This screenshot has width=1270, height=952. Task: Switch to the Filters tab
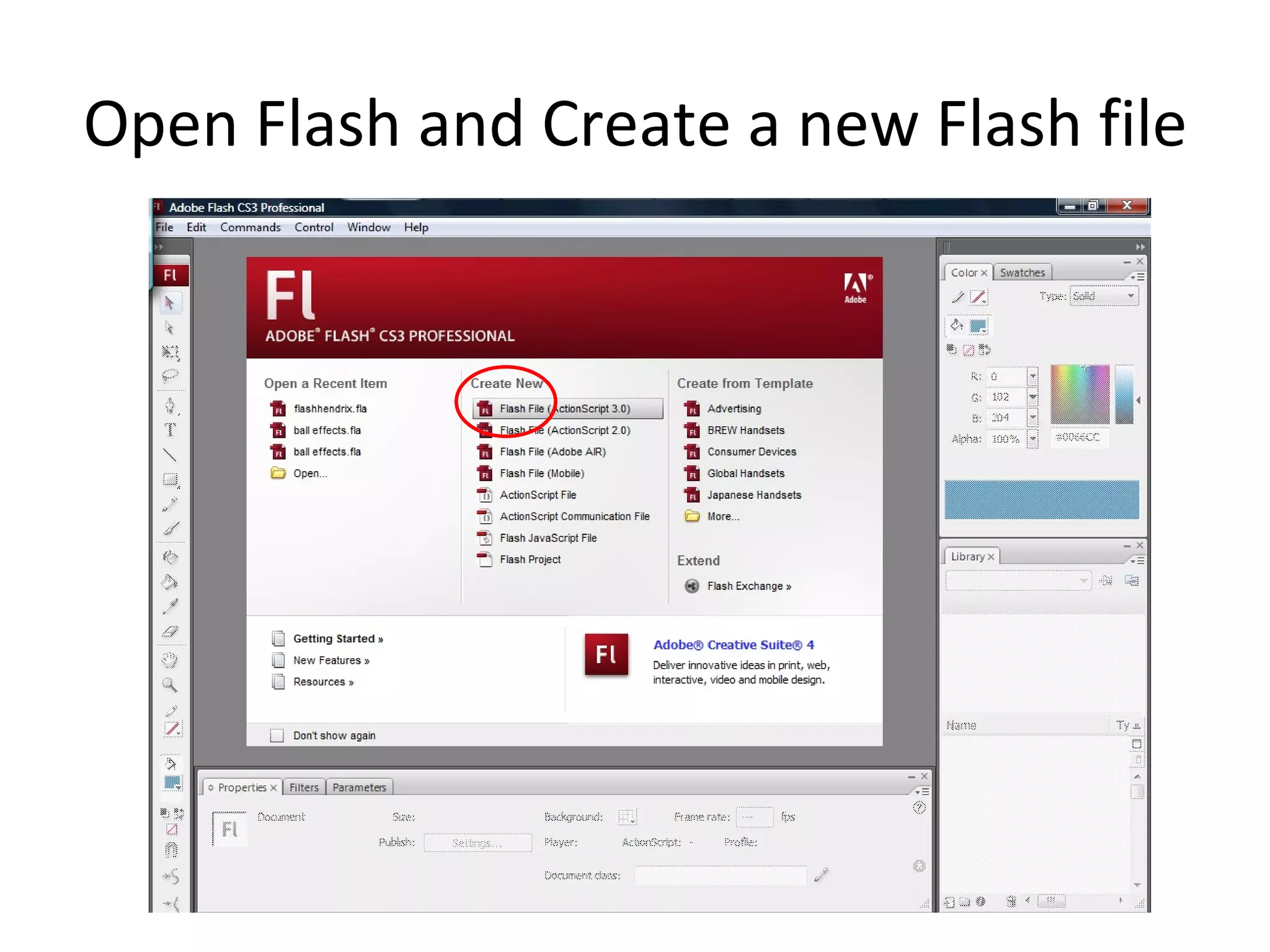pyautogui.click(x=304, y=787)
